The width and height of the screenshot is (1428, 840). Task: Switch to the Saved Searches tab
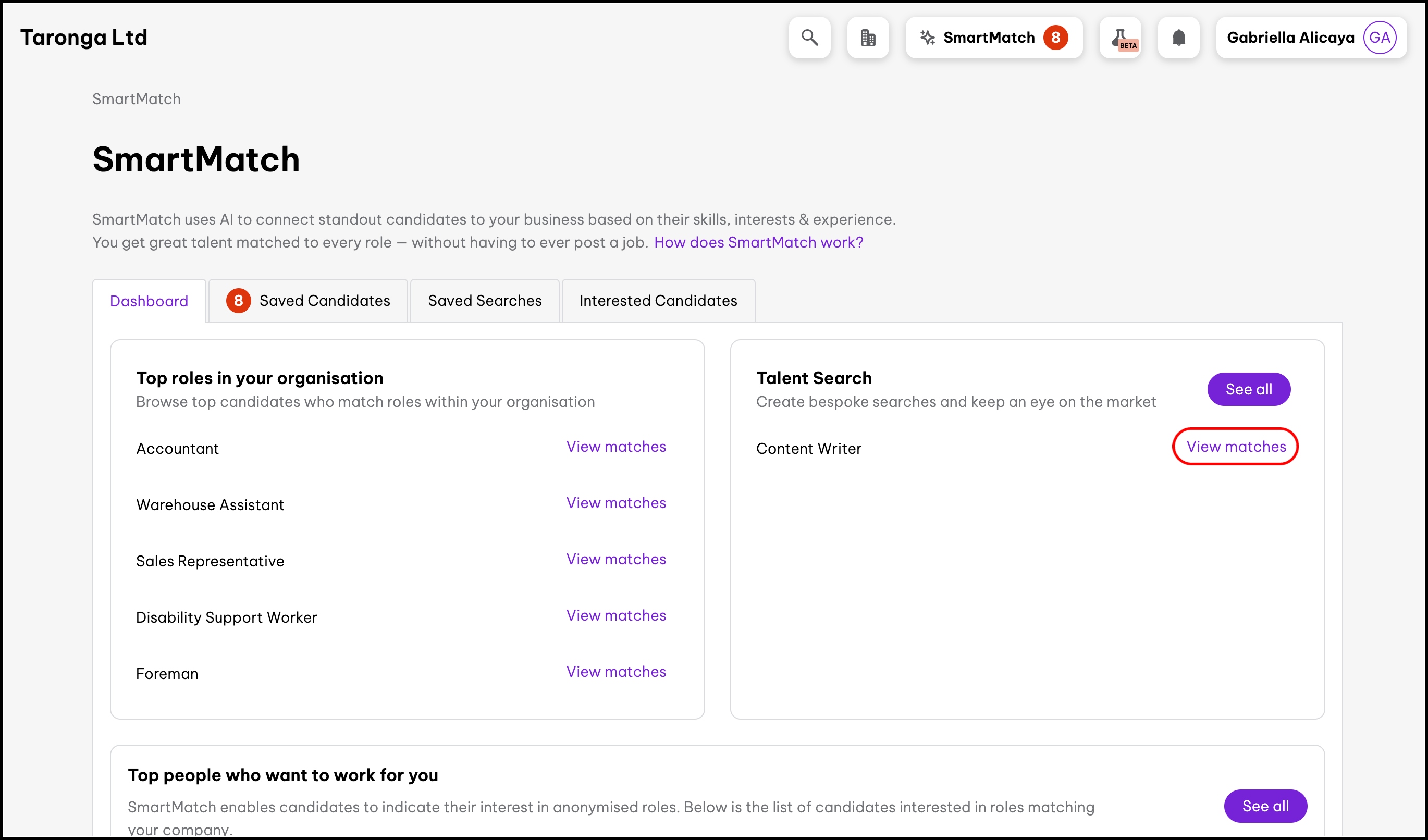tap(485, 301)
